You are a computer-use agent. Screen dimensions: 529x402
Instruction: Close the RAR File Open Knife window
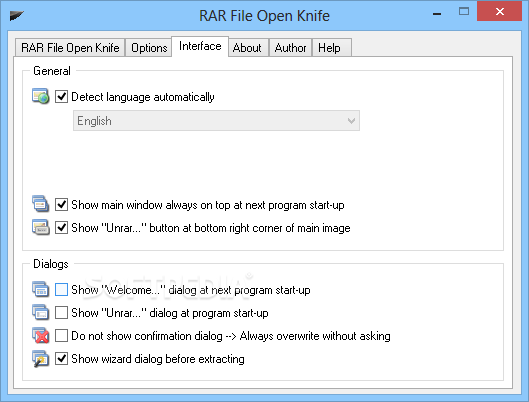click(500, 11)
